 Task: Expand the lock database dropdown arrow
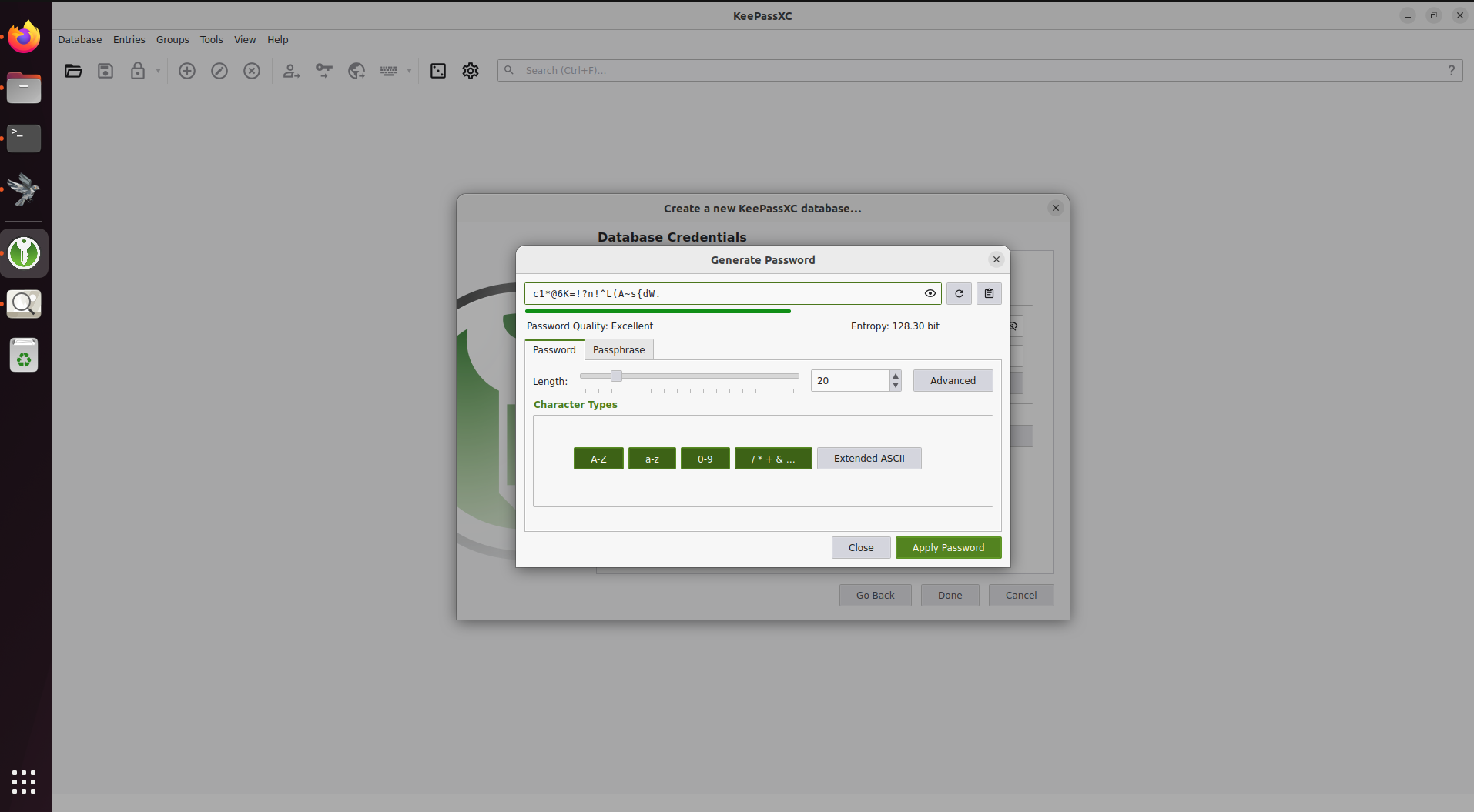coord(158,71)
